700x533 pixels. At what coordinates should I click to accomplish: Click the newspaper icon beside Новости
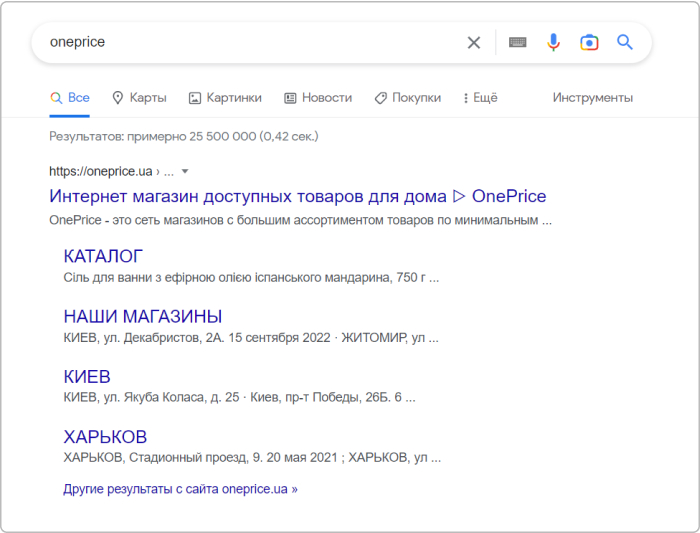pos(290,98)
